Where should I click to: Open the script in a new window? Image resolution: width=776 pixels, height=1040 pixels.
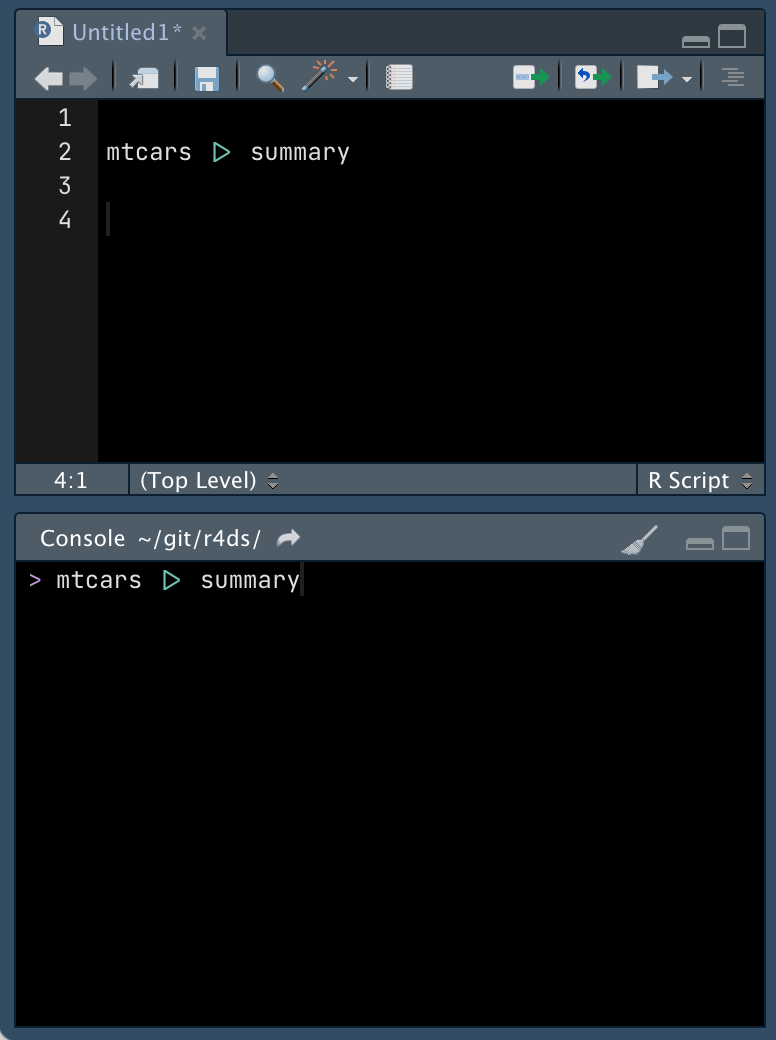143,76
